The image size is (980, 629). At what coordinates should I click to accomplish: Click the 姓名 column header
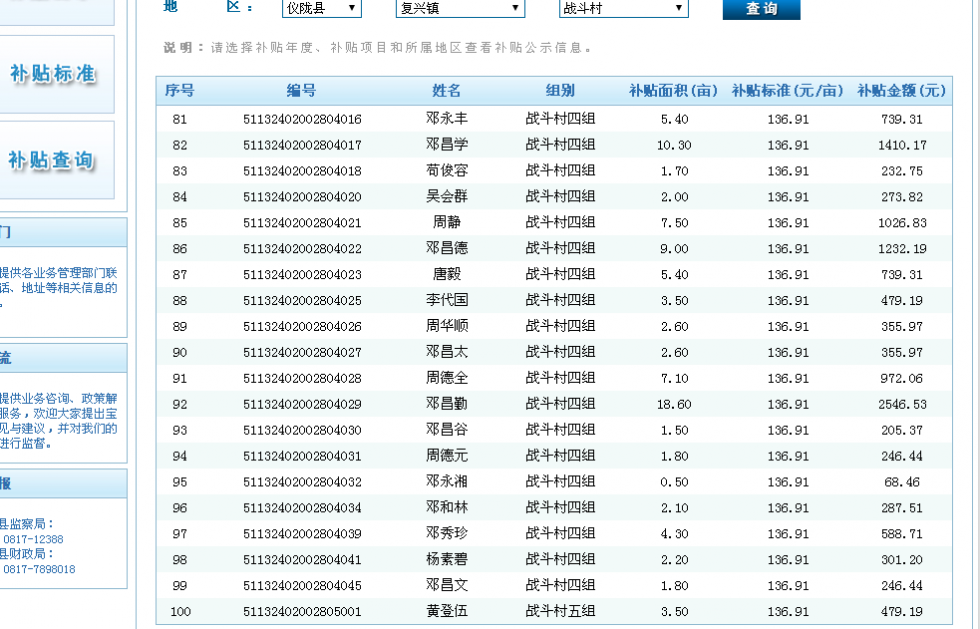click(x=447, y=91)
